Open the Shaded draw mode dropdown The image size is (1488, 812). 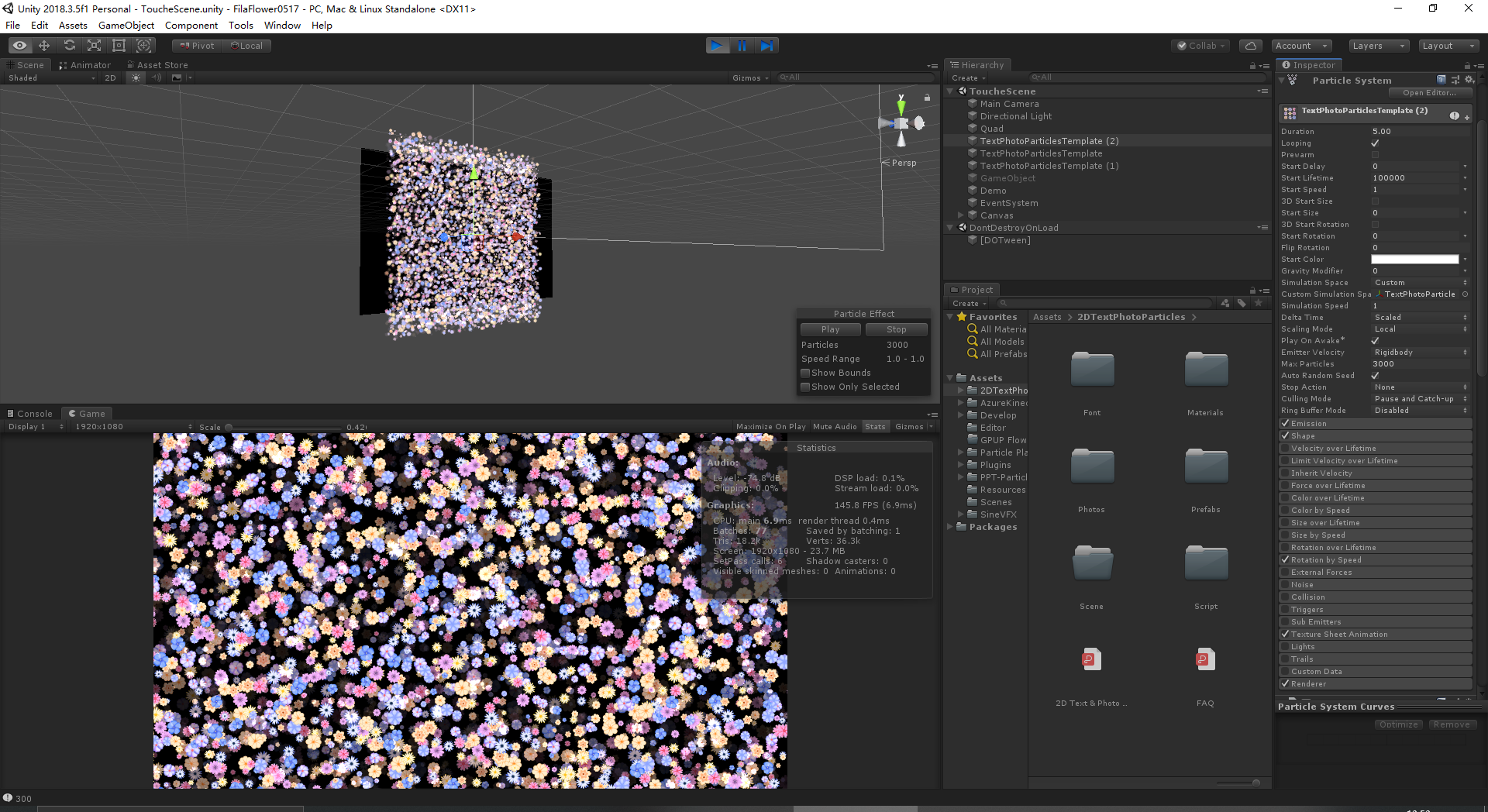(x=50, y=77)
